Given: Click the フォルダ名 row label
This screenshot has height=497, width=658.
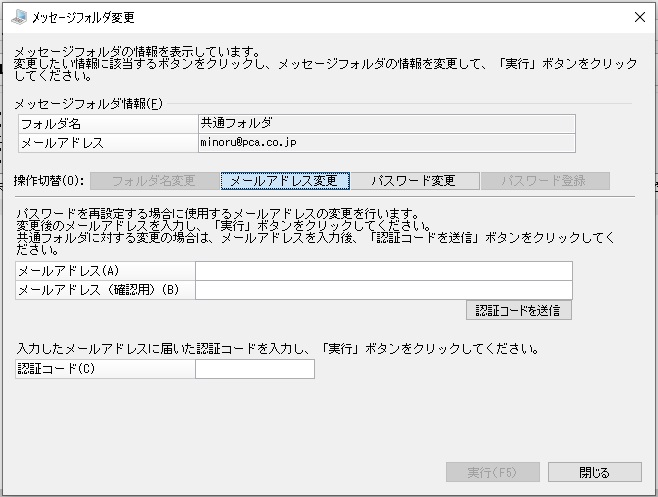Looking at the screenshot, I should [x=108, y=124].
